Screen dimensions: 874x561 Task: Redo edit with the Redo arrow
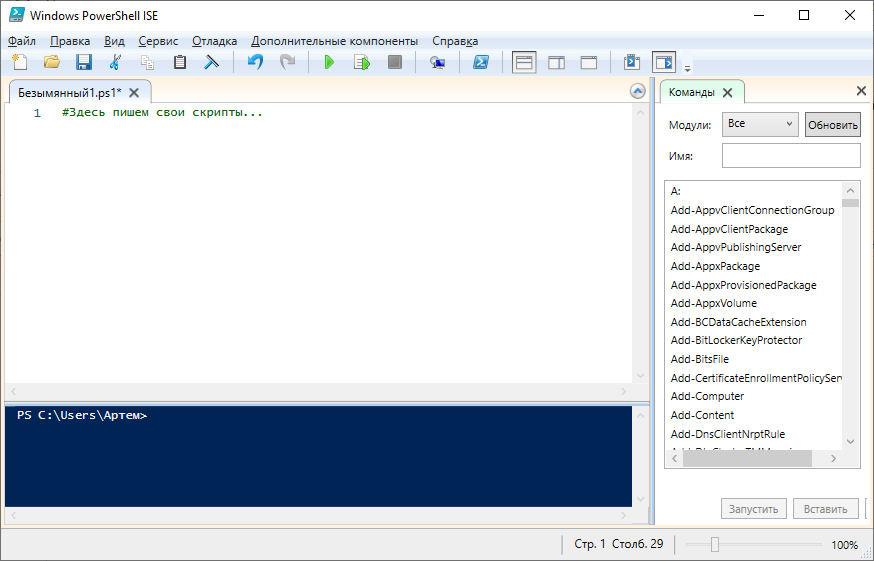click(x=287, y=62)
